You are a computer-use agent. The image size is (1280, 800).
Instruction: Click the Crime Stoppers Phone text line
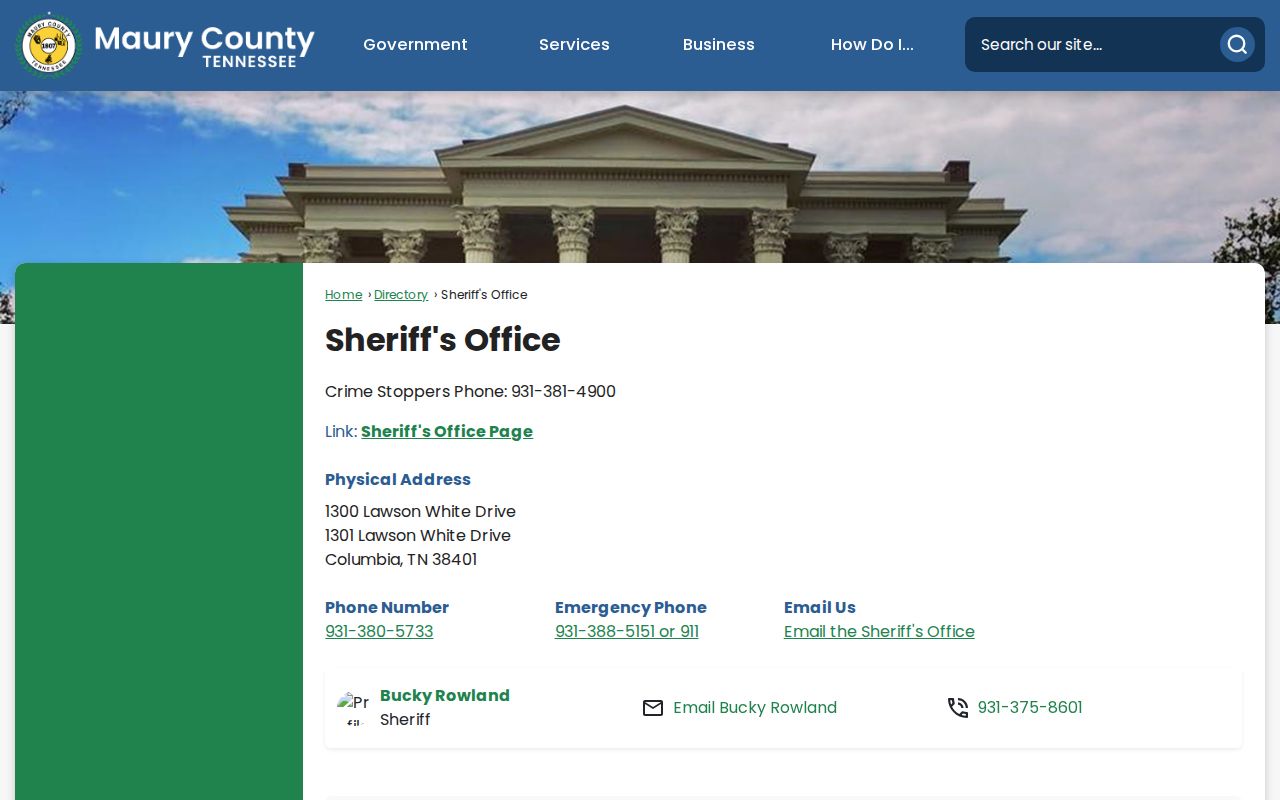pos(470,392)
